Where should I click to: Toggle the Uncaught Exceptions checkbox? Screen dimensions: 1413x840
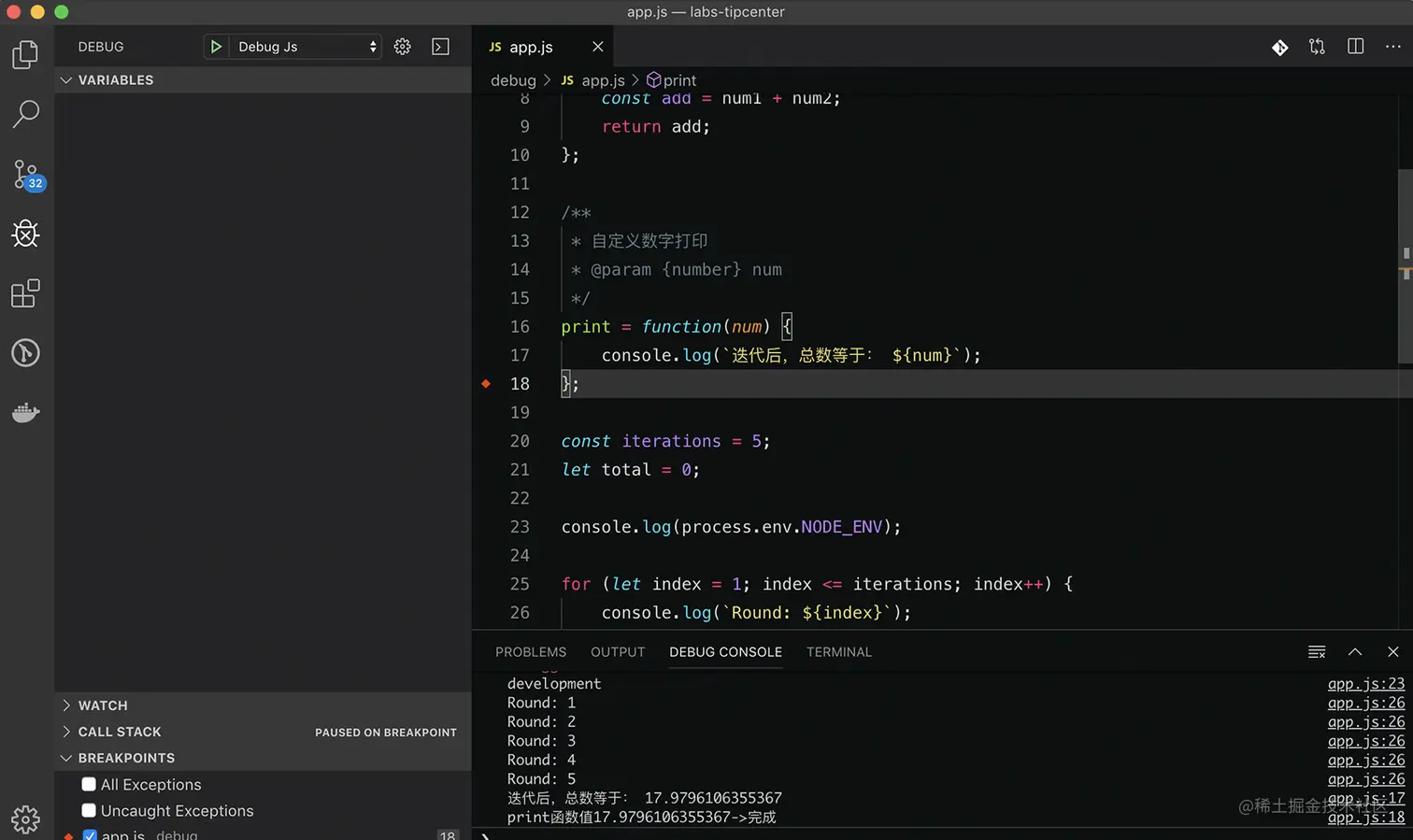[89, 810]
